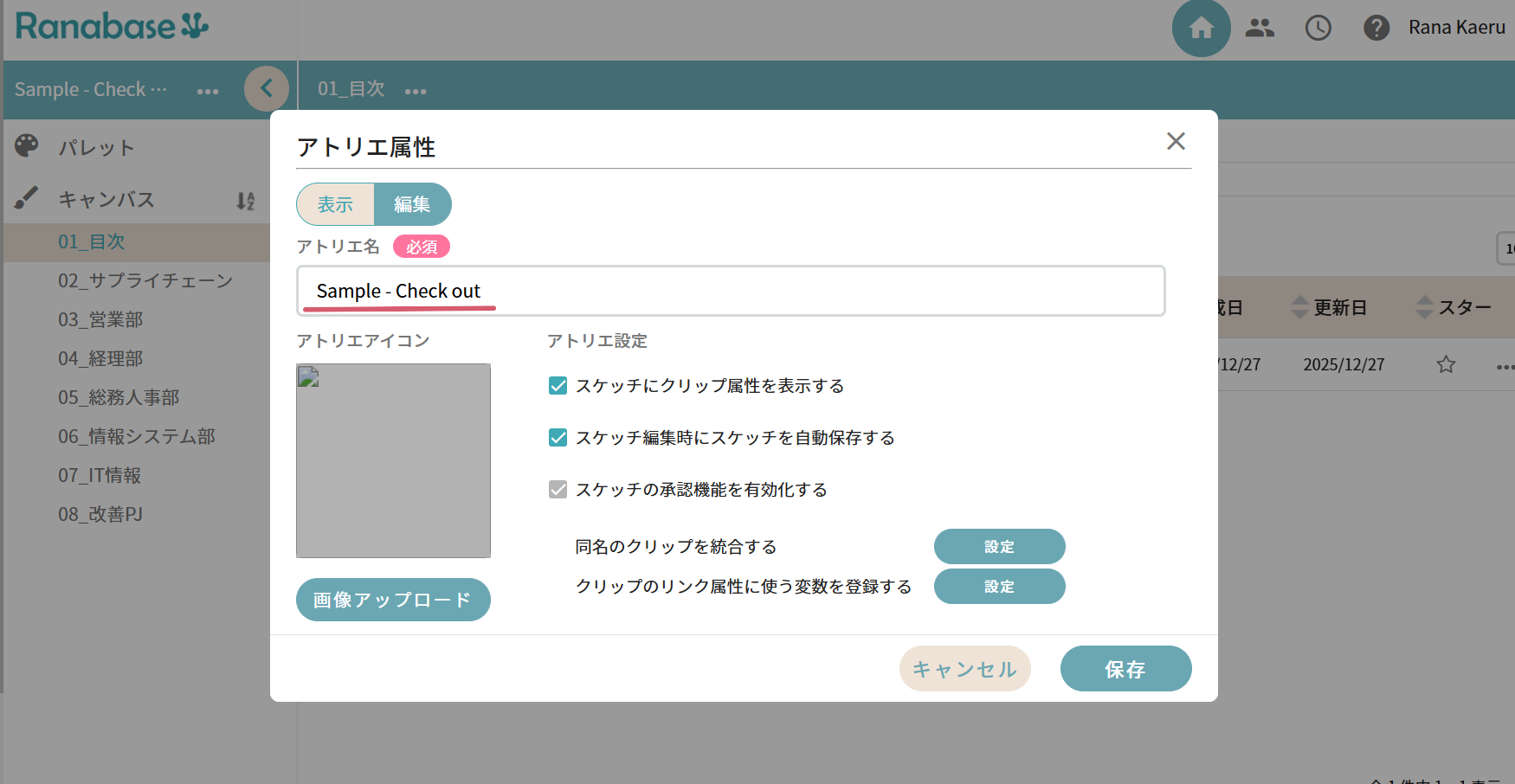This screenshot has height=784, width=1515.
Task: Click the 画像アップロード button
Action: click(x=393, y=600)
